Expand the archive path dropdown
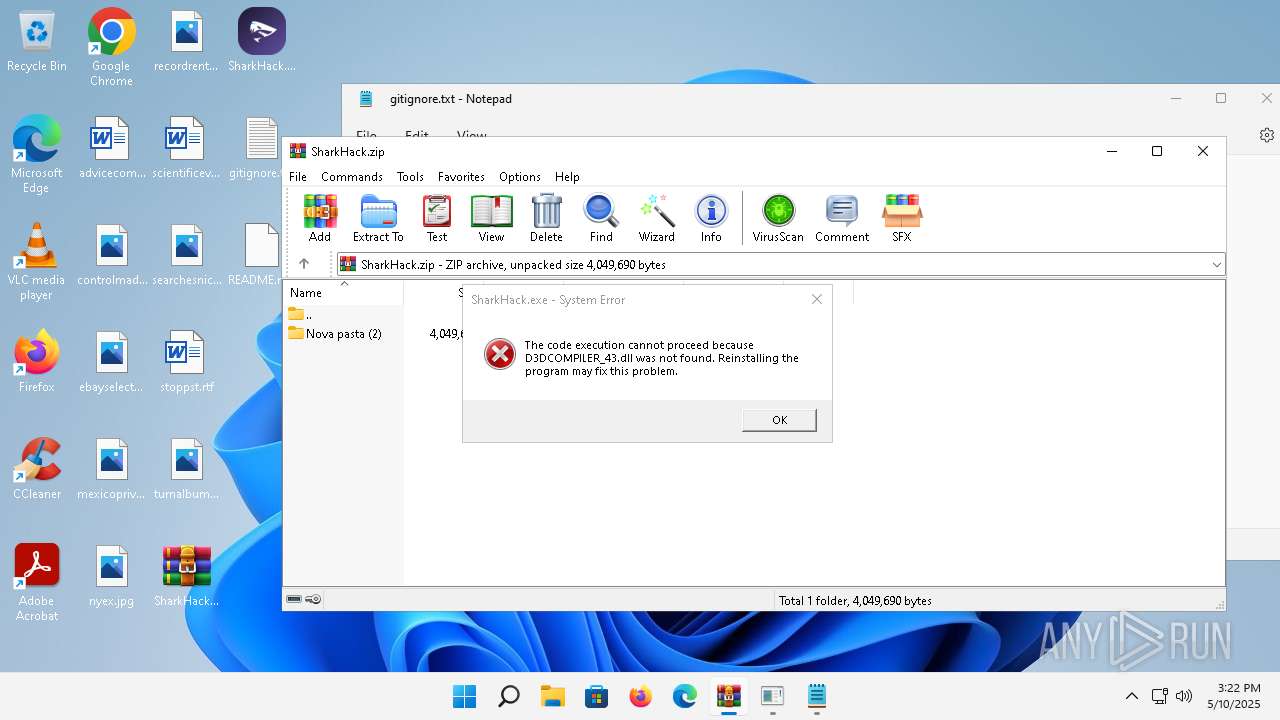Image resolution: width=1280 pixels, height=720 pixels. 1216,265
